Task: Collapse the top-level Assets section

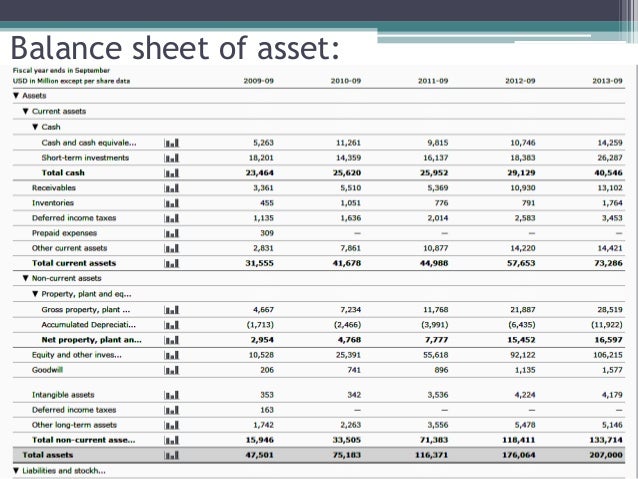Action: click(16, 95)
